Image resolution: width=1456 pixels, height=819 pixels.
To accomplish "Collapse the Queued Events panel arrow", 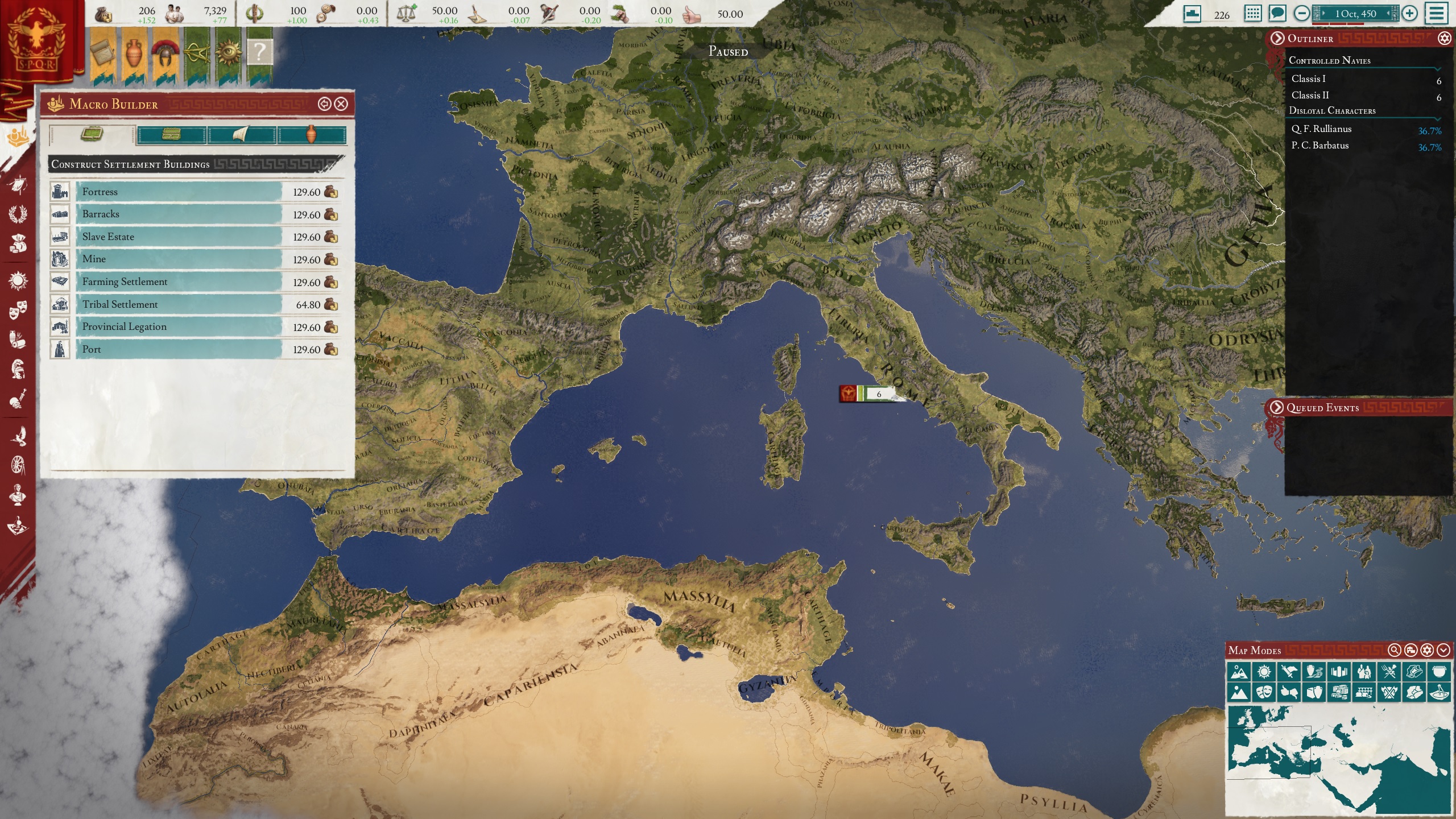I will point(1276,407).
